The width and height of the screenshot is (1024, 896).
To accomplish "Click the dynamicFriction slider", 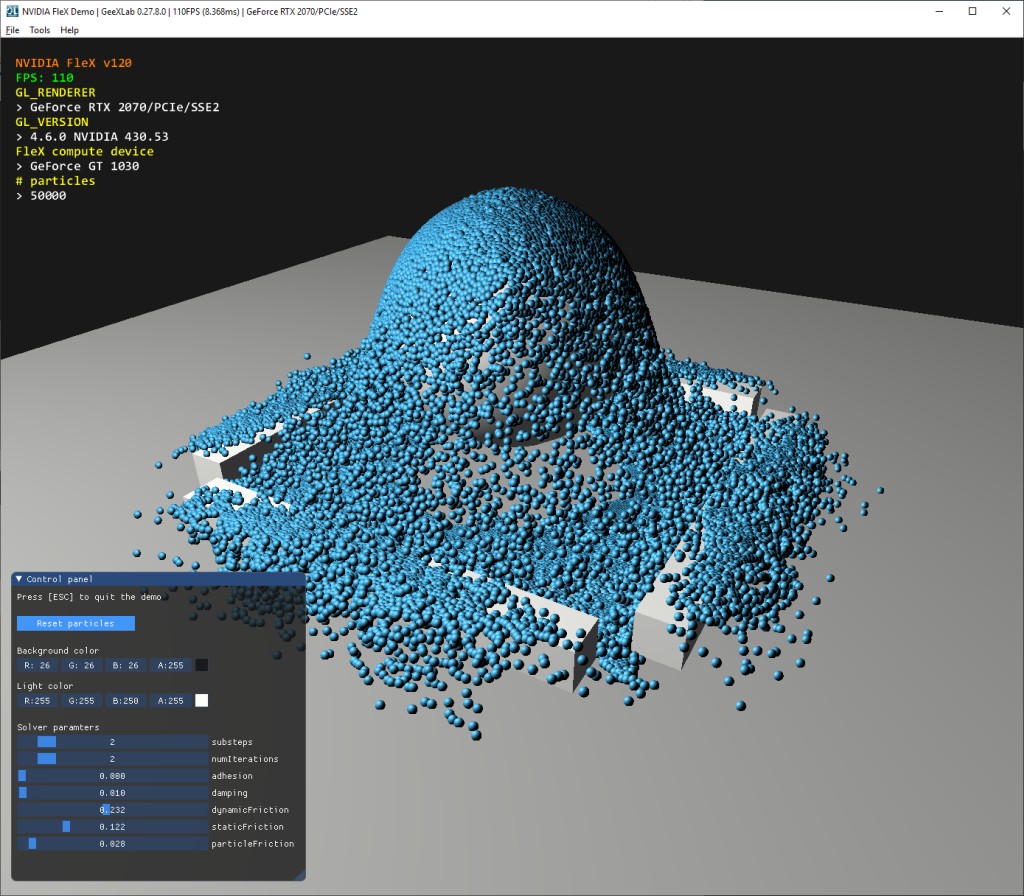I will point(112,810).
